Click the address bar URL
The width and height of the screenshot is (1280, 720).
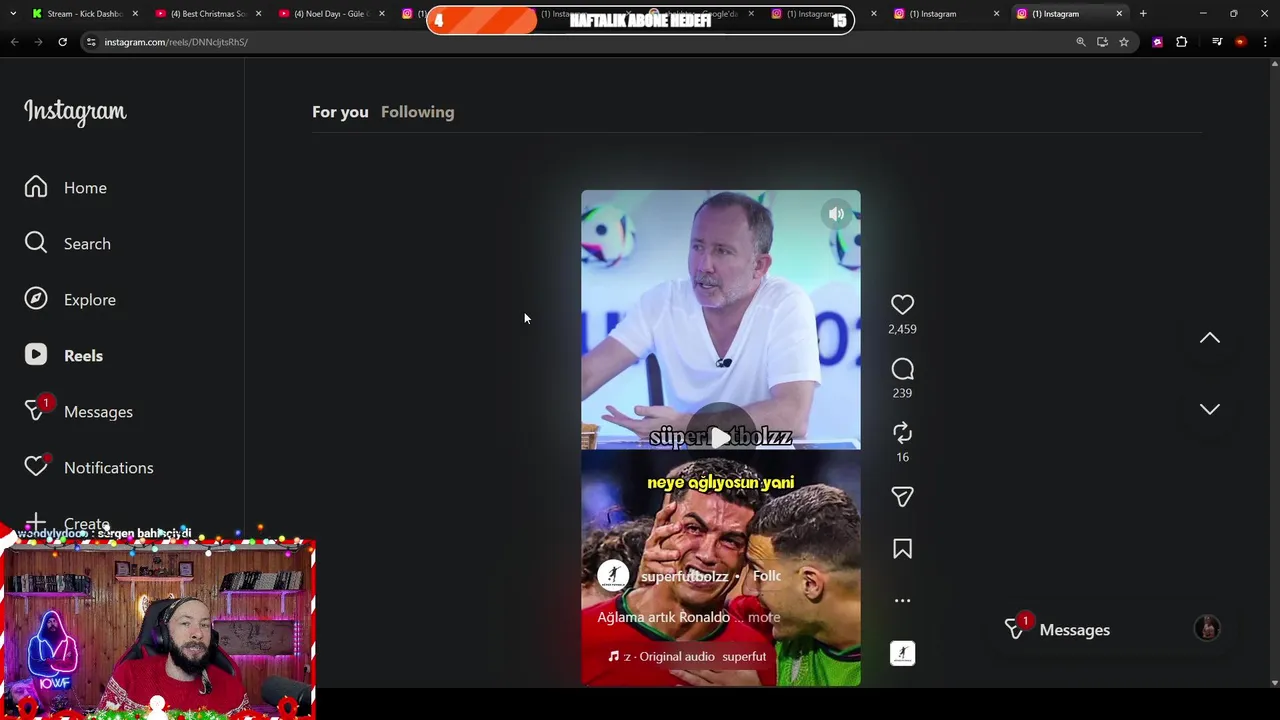(x=176, y=42)
